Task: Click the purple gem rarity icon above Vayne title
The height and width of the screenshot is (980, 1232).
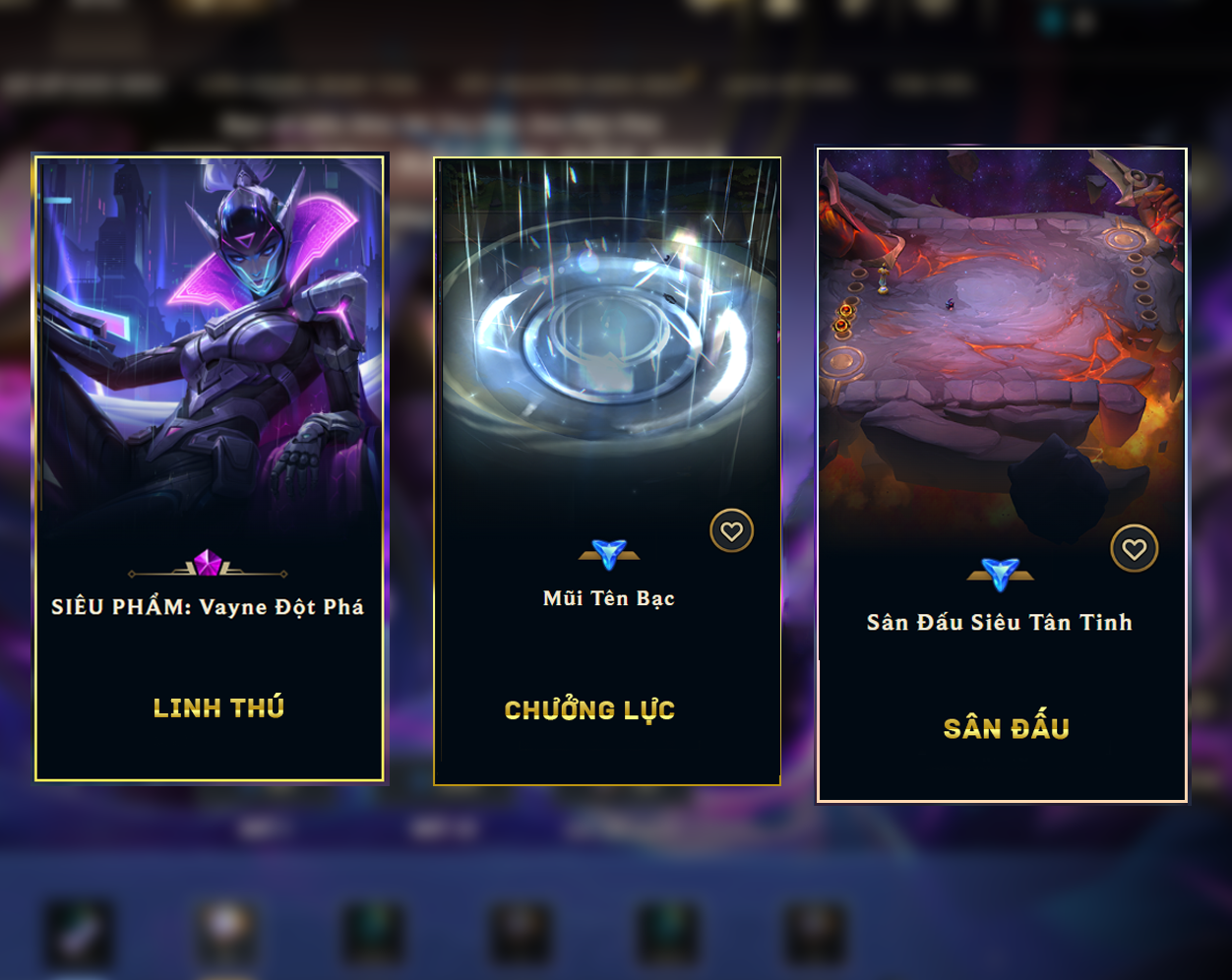Action: [208, 564]
